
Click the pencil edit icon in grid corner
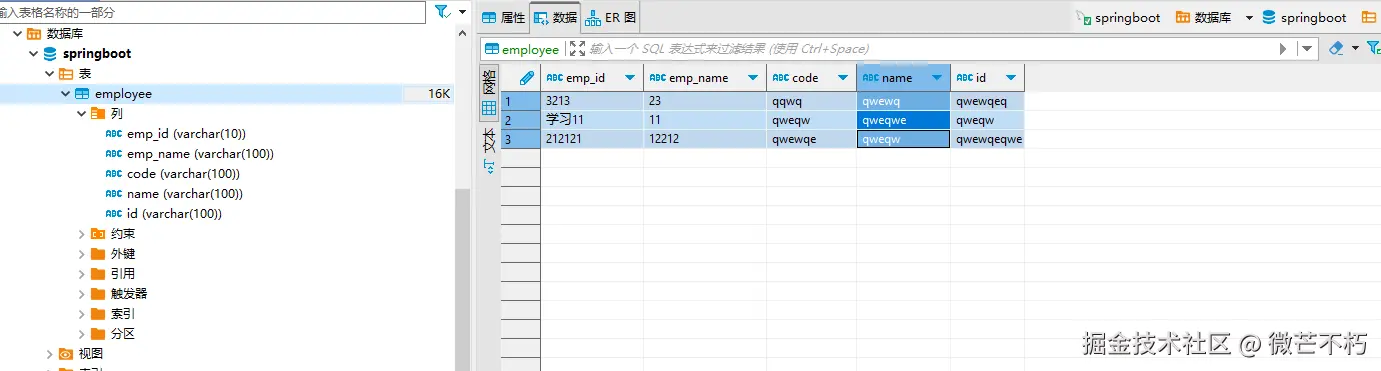point(527,77)
